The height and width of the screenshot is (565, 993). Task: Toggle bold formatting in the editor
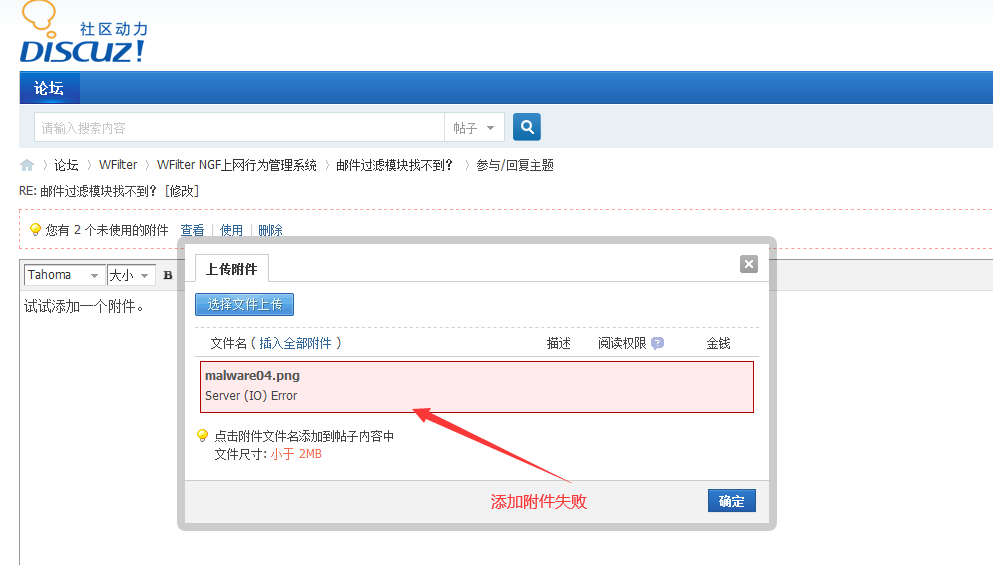(x=168, y=275)
